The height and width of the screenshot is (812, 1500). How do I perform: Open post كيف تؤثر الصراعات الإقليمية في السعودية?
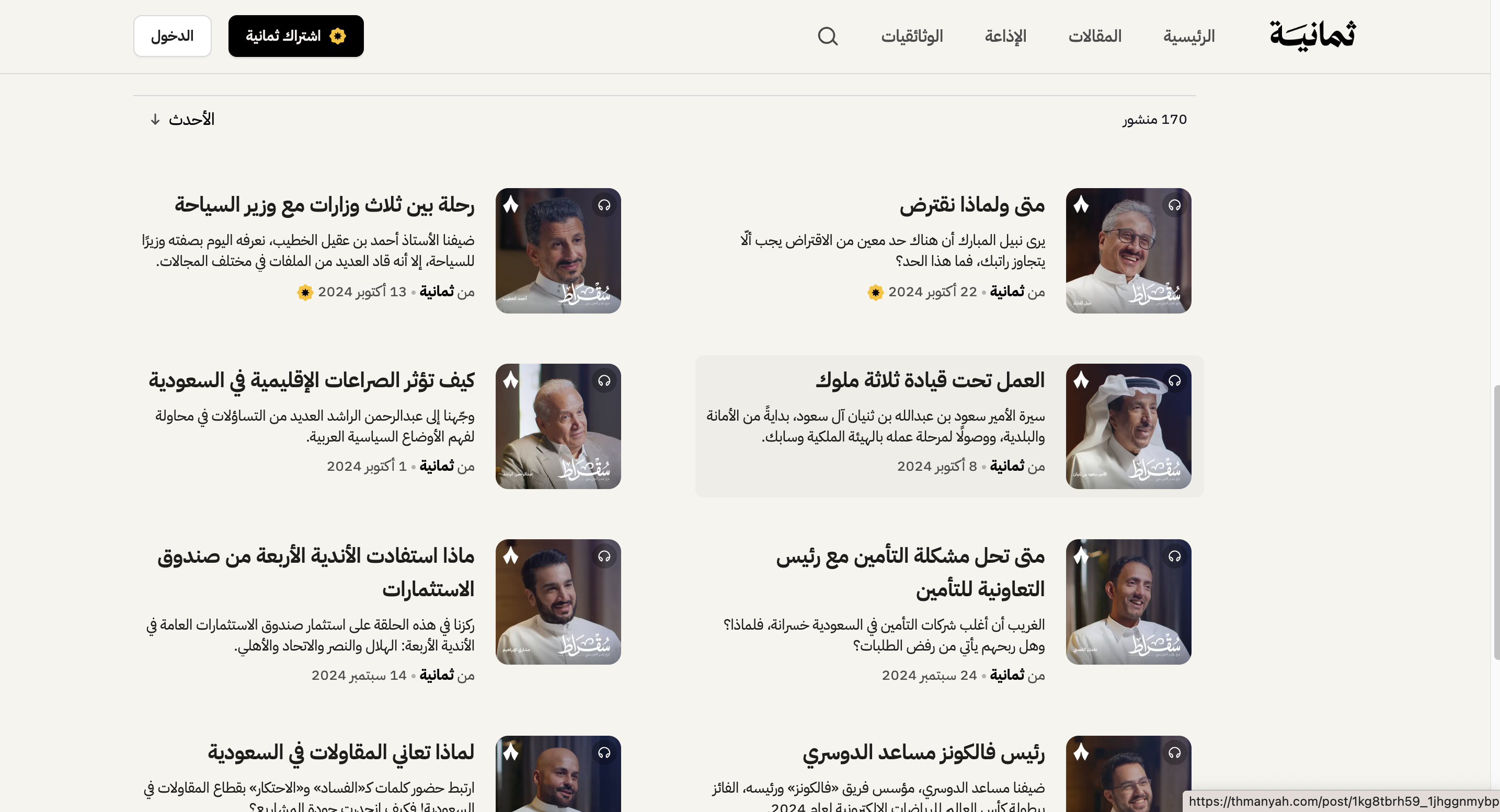click(x=312, y=380)
